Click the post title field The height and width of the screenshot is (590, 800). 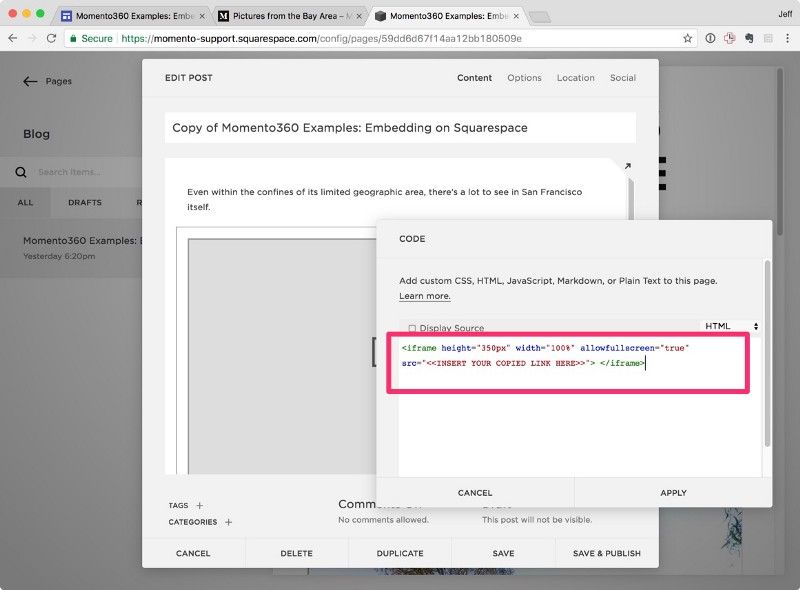[401, 128]
